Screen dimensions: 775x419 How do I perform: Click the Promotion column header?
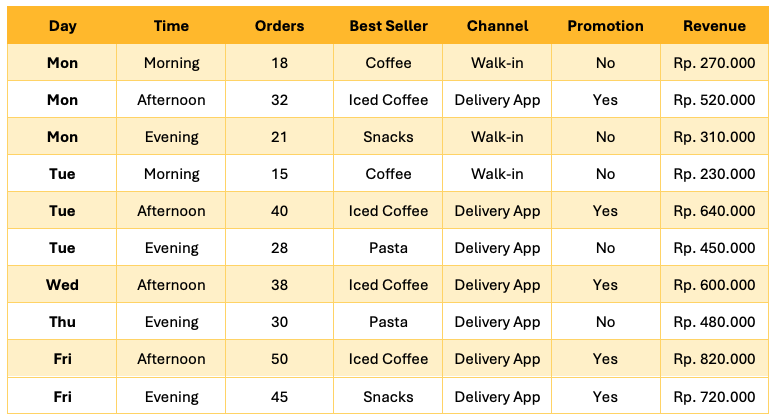tap(605, 26)
